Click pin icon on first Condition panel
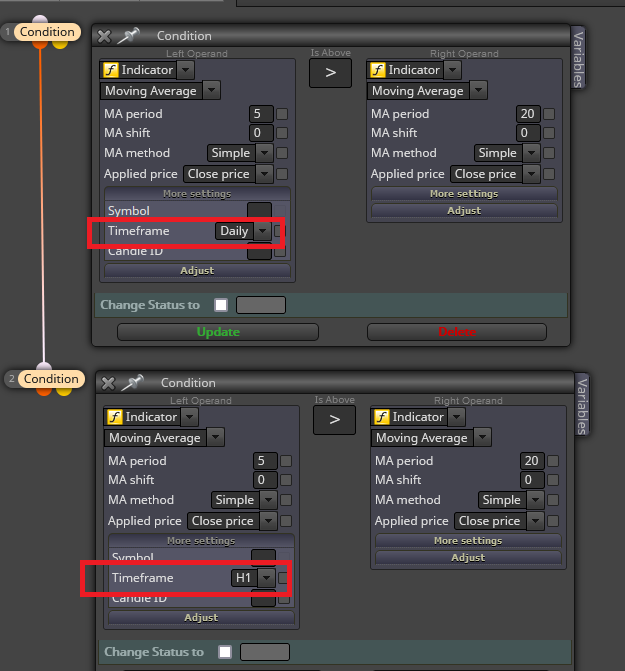Screen dimensions: 625x671 pyautogui.click(x=129, y=36)
